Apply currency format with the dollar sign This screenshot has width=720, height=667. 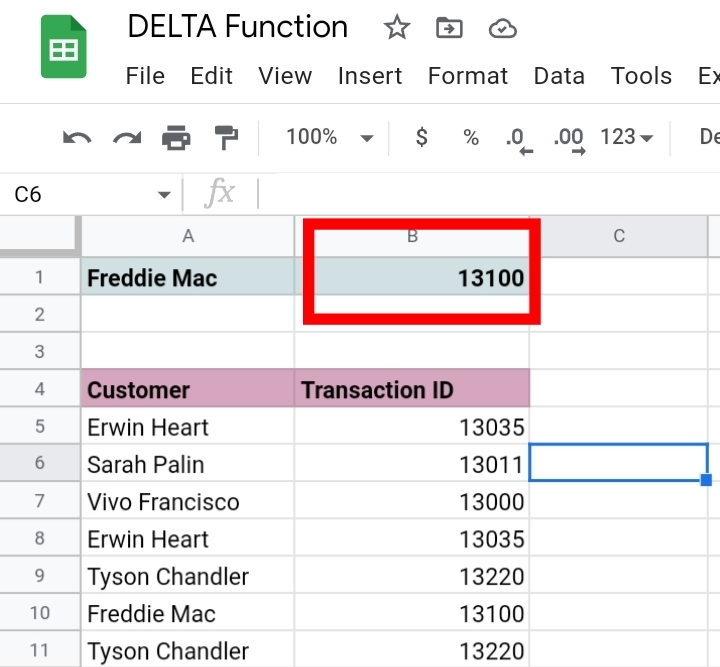[422, 137]
